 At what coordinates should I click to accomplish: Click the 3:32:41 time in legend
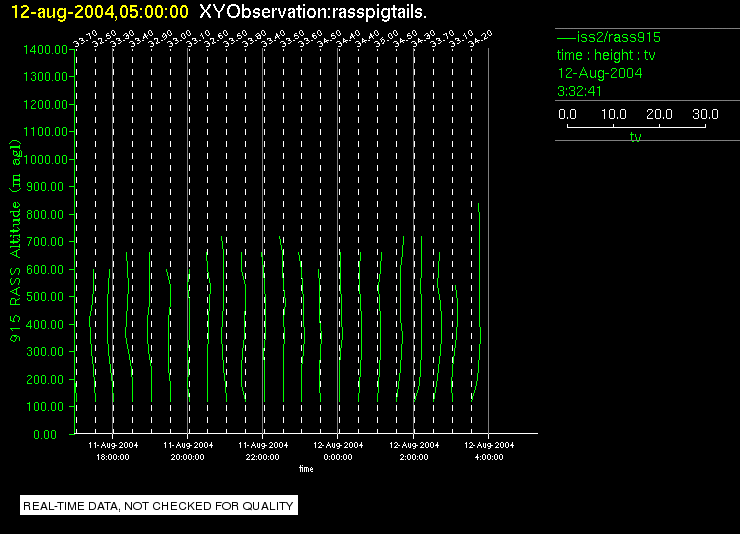580,91
